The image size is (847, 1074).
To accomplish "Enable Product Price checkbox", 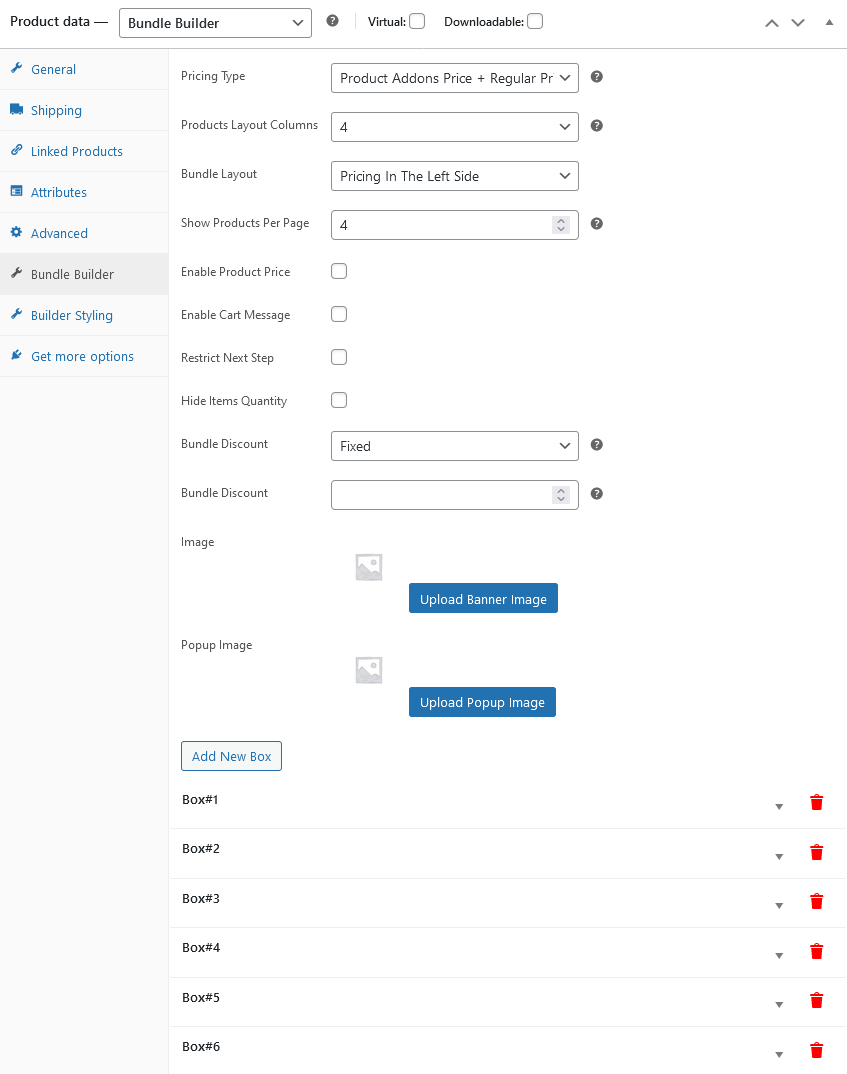I will (339, 271).
